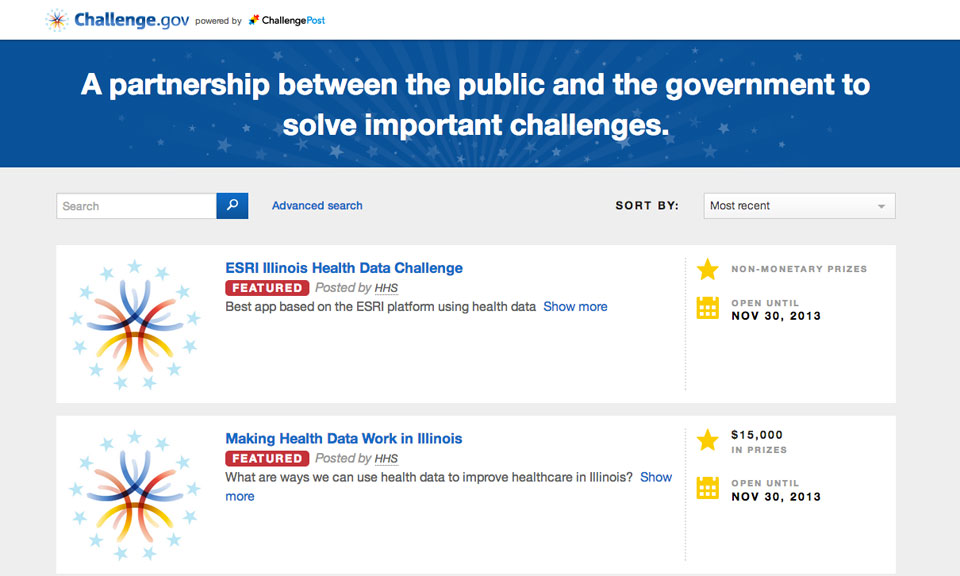Click into the Search text field
Image resolution: width=960 pixels, height=576 pixels.
tap(136, 206)
